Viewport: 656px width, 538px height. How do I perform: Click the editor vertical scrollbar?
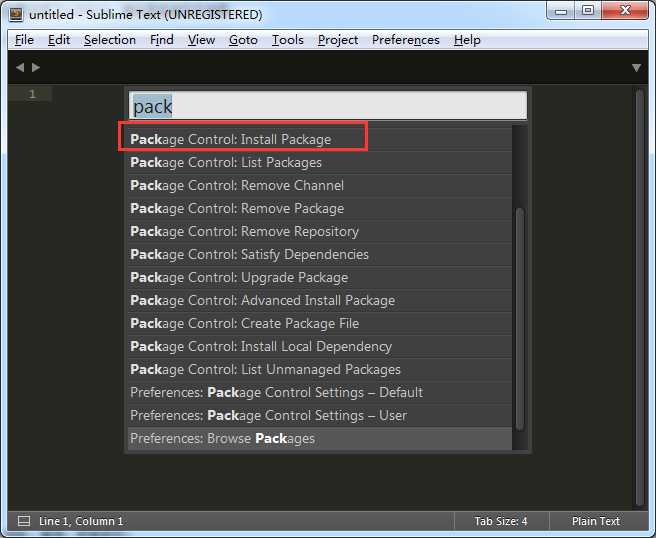pos(639,298)
